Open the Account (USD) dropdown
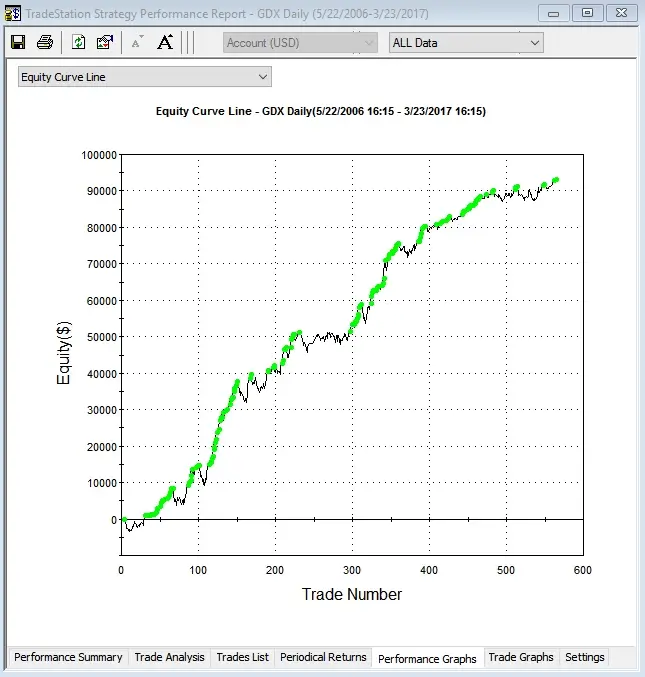 (x=300, y=43)
